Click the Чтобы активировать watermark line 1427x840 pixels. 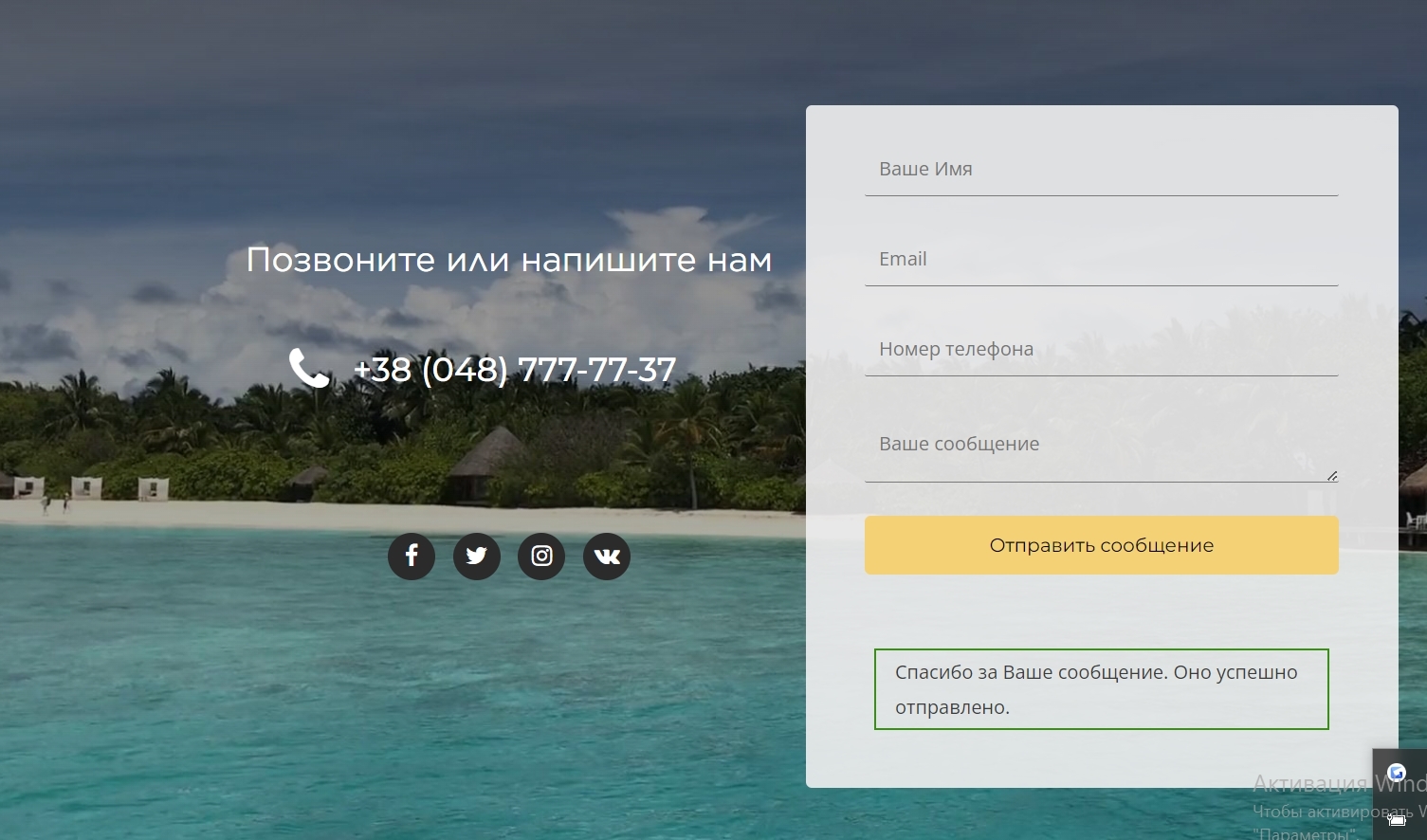[x=1340, y=812]
